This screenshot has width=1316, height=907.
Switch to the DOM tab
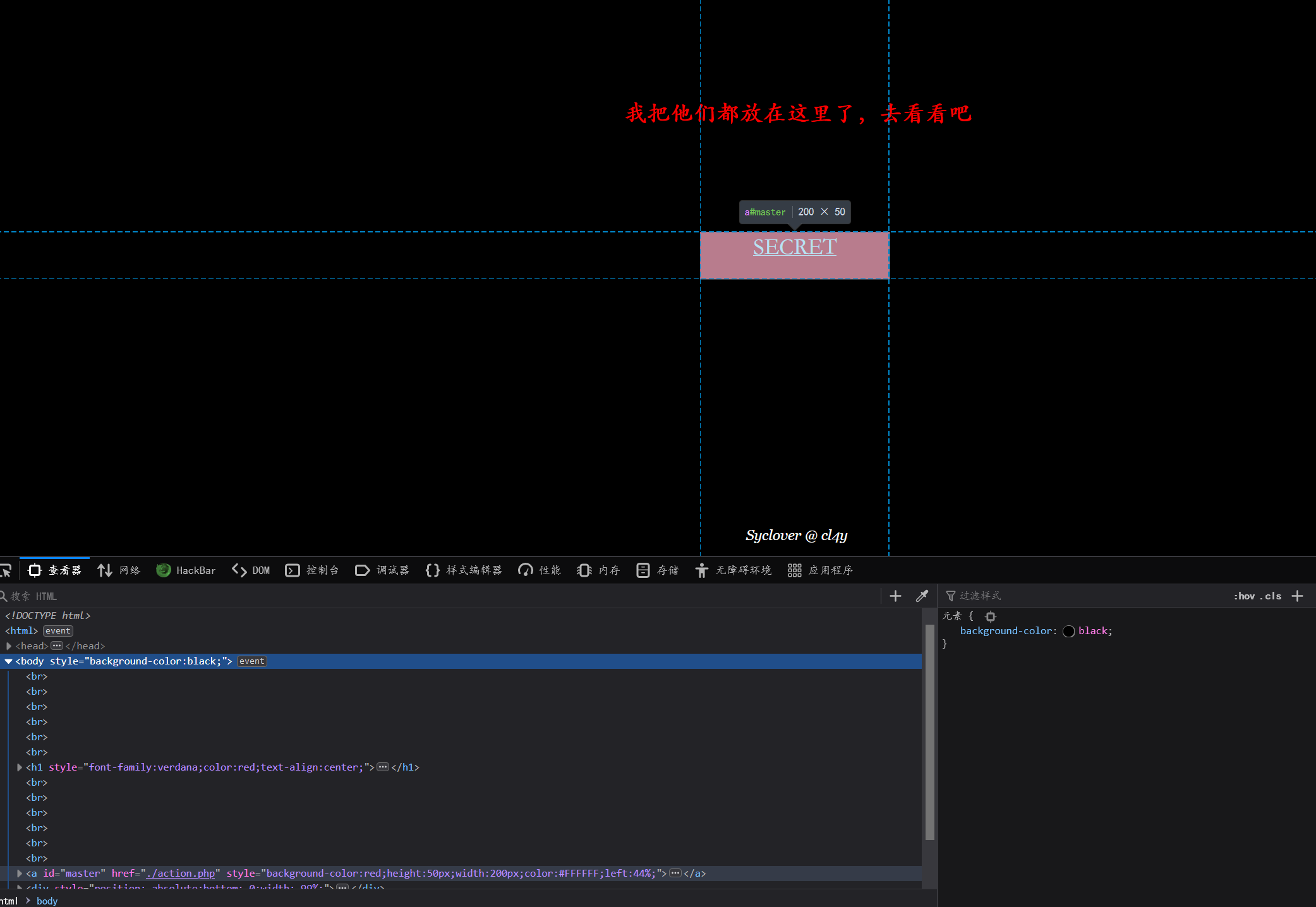[251, 570]
